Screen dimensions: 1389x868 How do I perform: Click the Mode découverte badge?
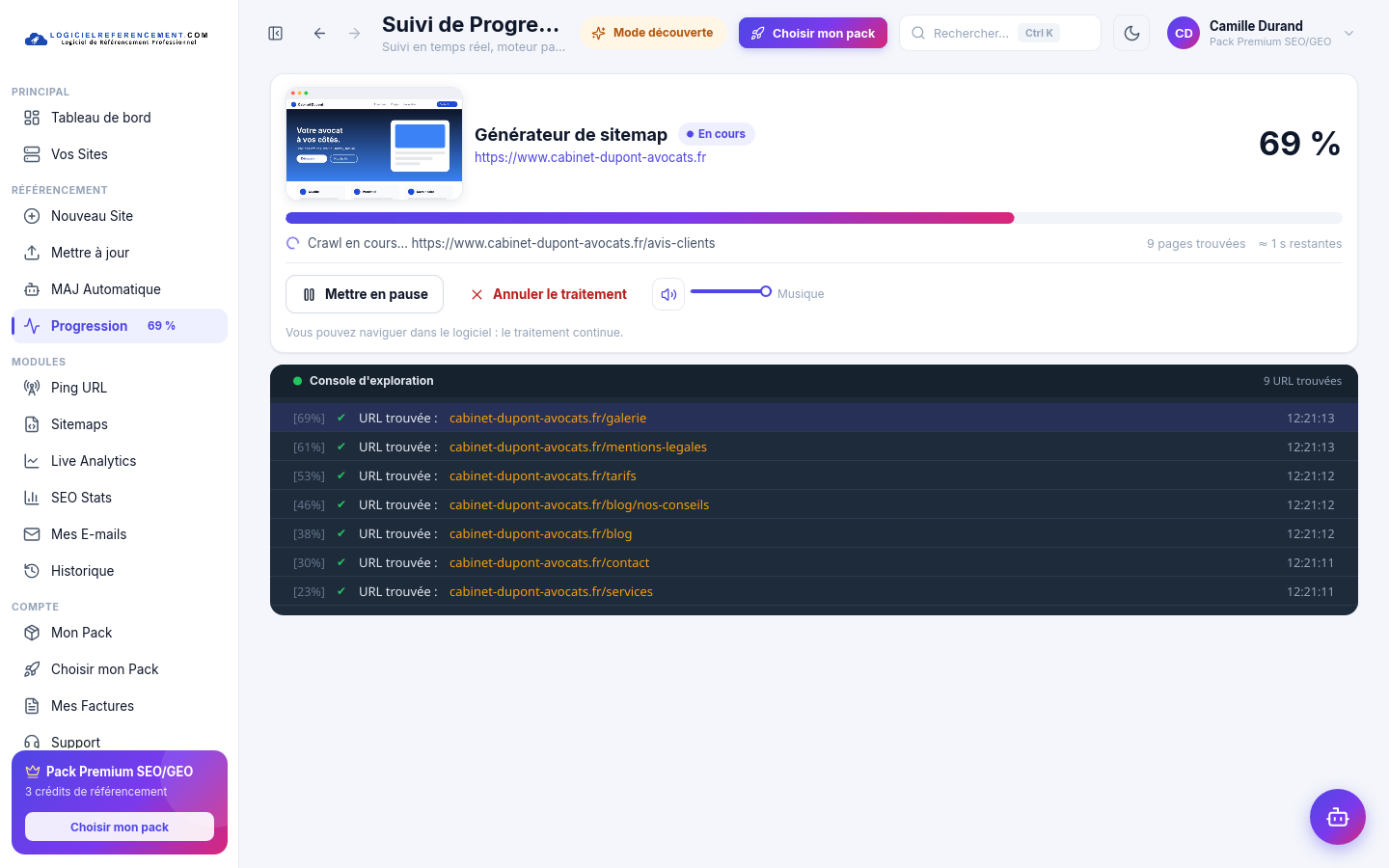(653, 33)
